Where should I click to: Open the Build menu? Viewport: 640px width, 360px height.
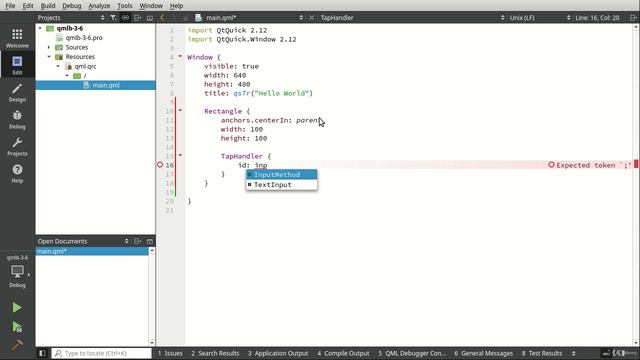(x=48, y=6)
